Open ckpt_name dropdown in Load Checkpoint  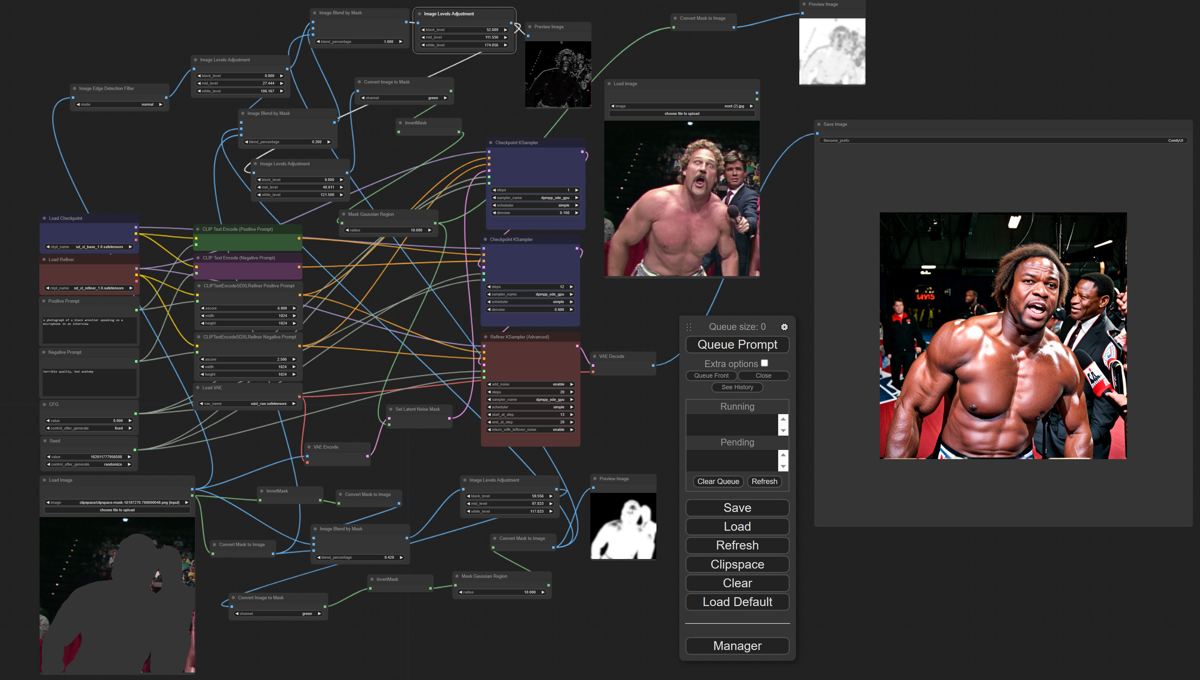89,246
